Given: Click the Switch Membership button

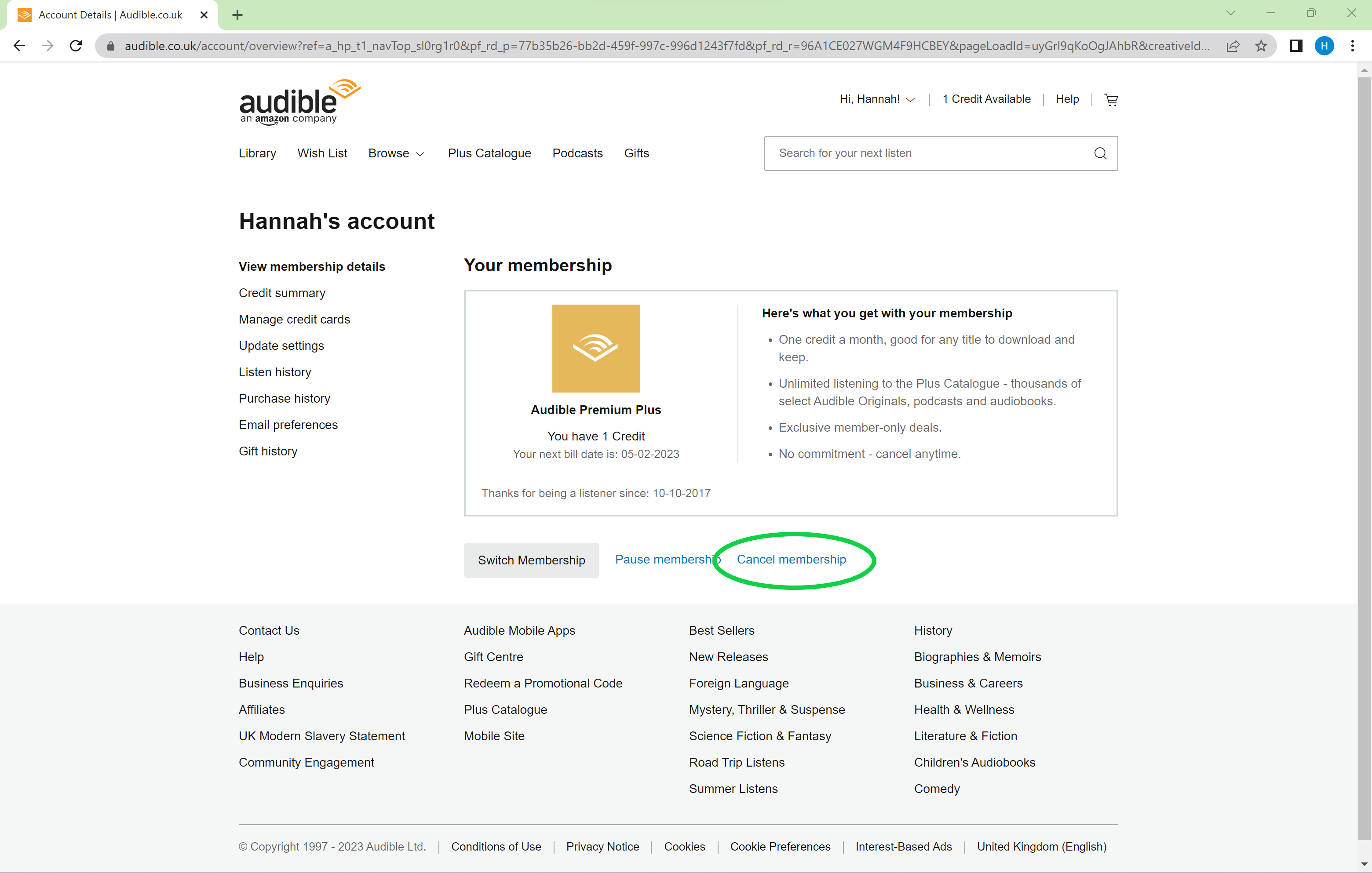Looking at the screenshot, I should click(531, 559).
